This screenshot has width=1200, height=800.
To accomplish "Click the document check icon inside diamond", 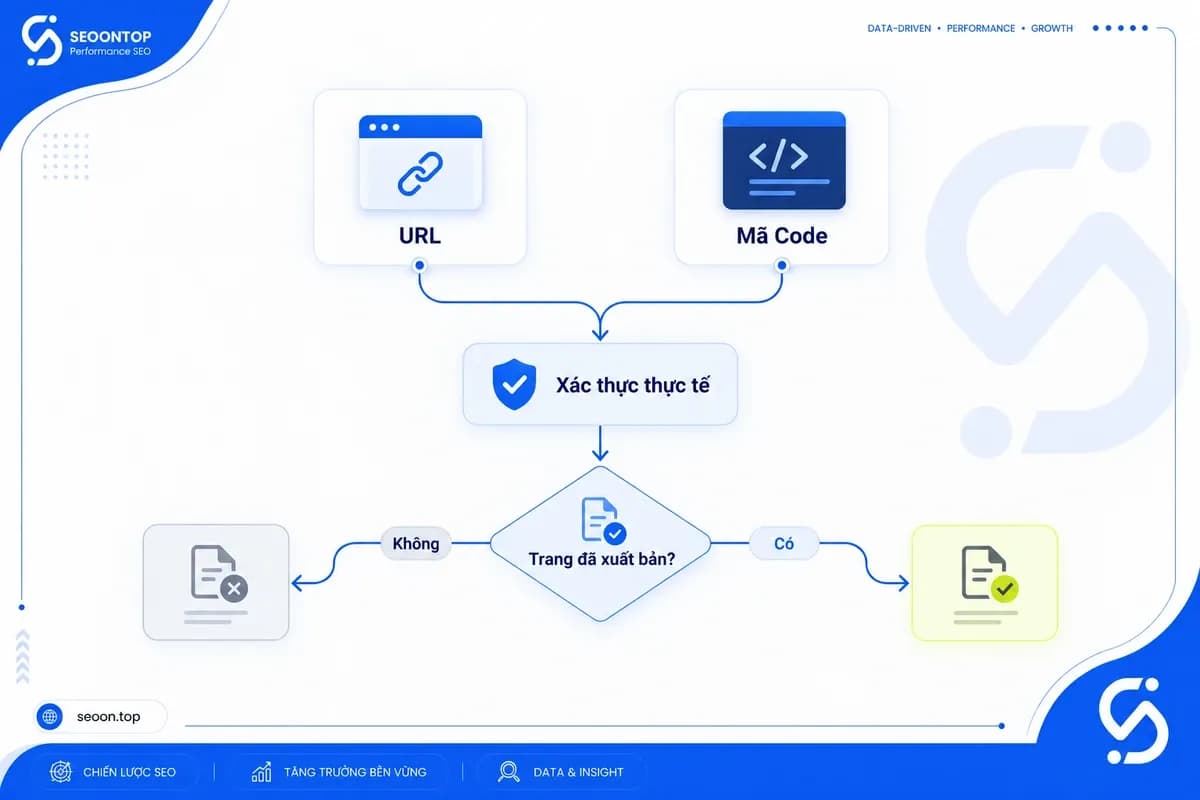I will (x=603, y=520).
